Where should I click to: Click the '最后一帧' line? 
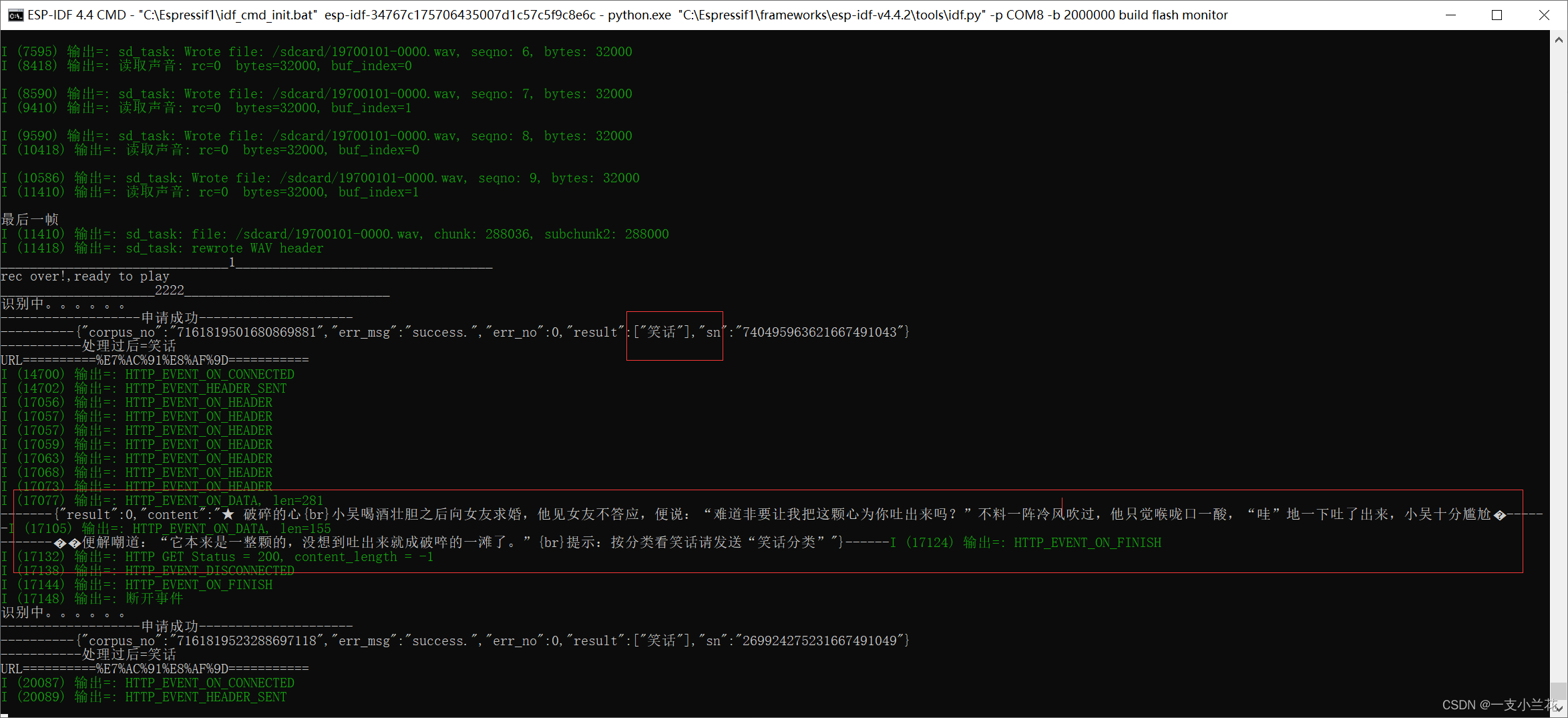(x=30, y=219)
